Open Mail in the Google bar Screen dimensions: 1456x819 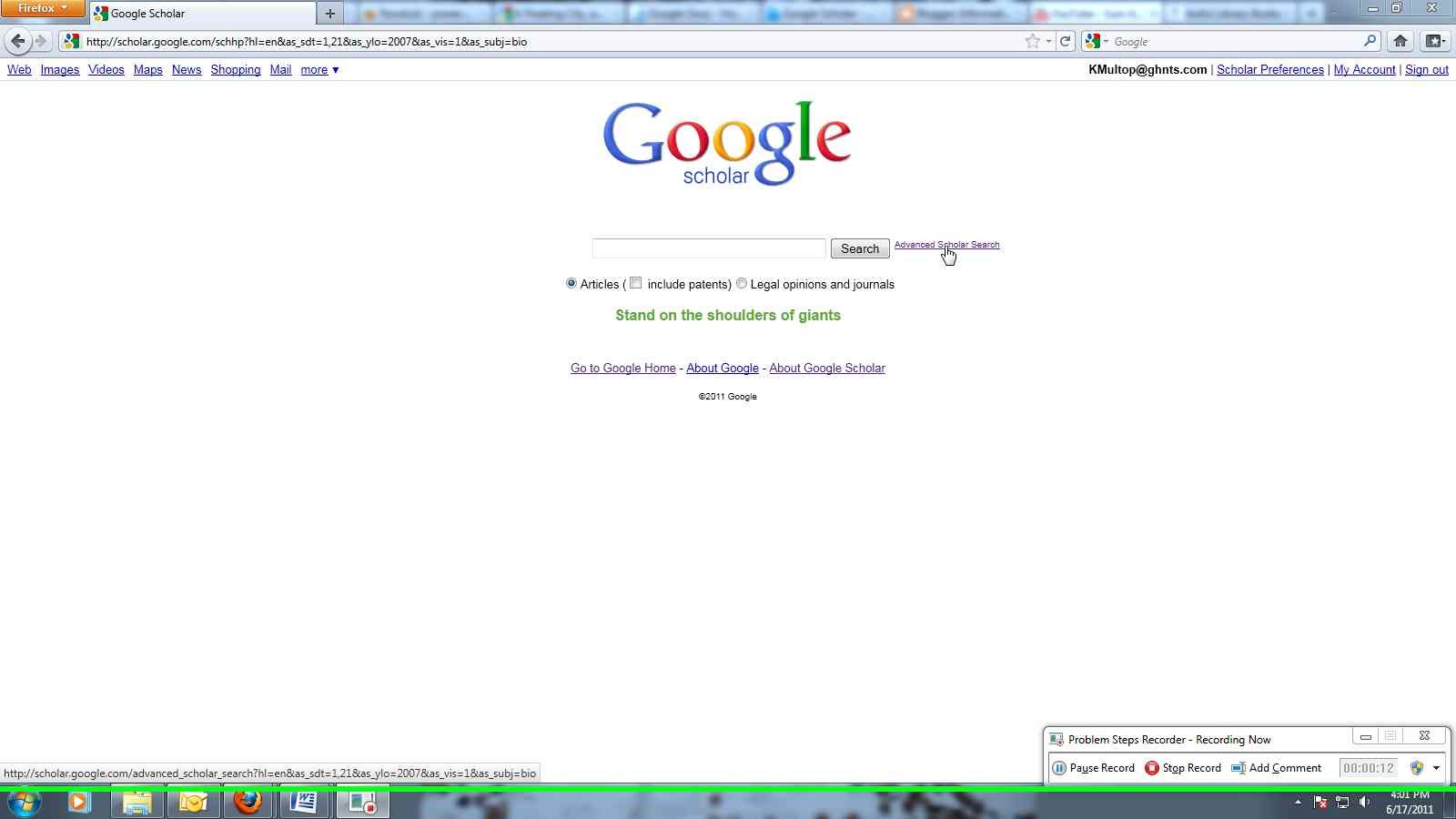point(280,69)
